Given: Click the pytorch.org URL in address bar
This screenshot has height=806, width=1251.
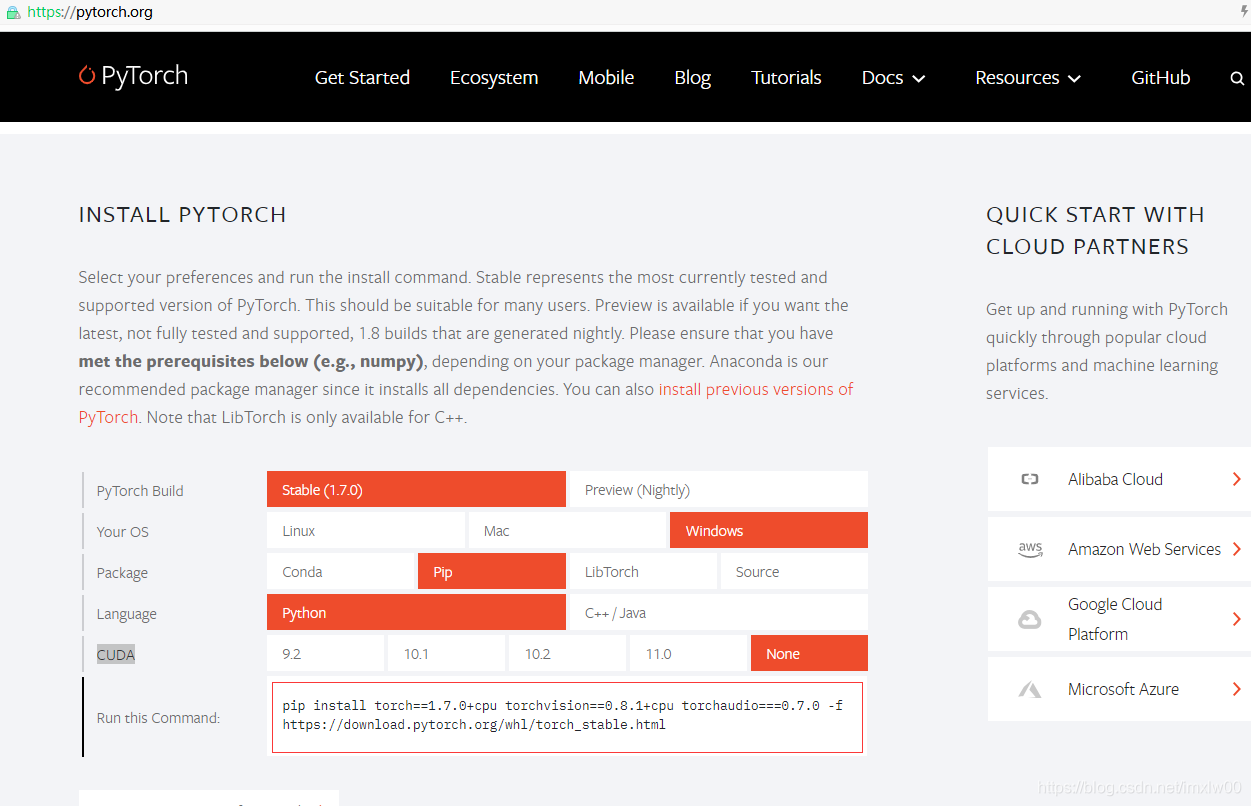Looking at the screenshot, I should click(90, 13).
